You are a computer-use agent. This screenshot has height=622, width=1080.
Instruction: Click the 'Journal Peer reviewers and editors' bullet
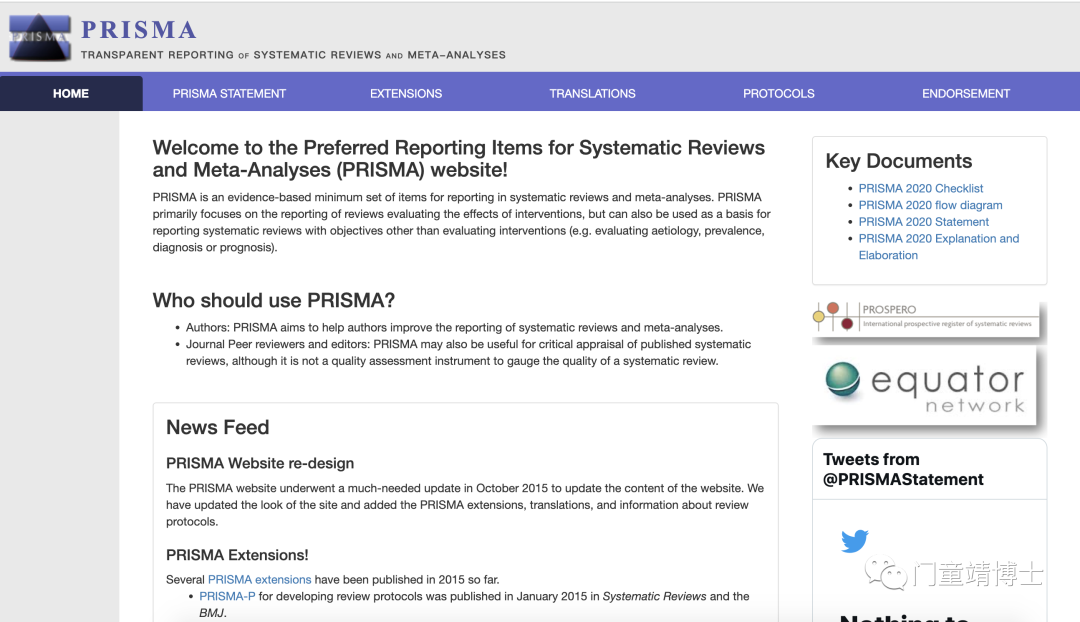click(468, 352)
